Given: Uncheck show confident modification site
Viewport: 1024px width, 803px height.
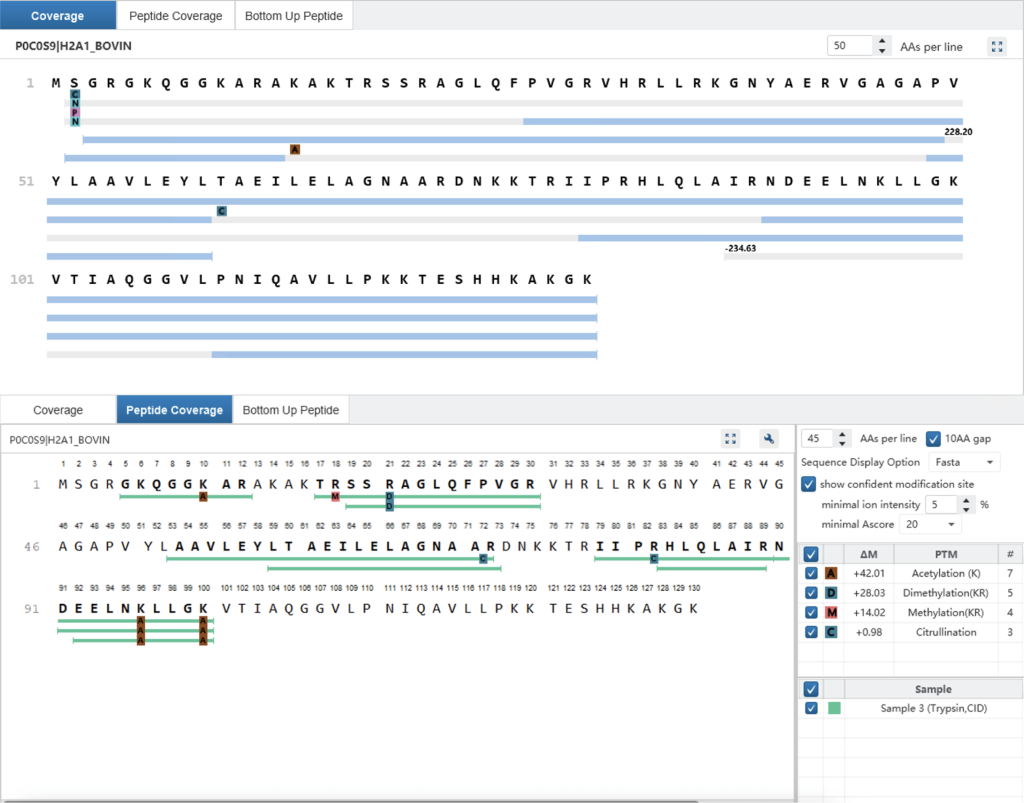Looking at the screenshot, I should pyautogui.click(x=809, y=484).
